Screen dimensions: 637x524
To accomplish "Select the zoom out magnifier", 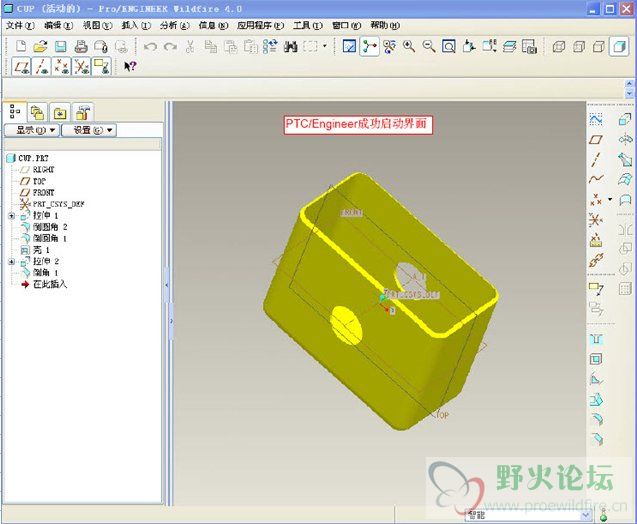I will [429, 46].
